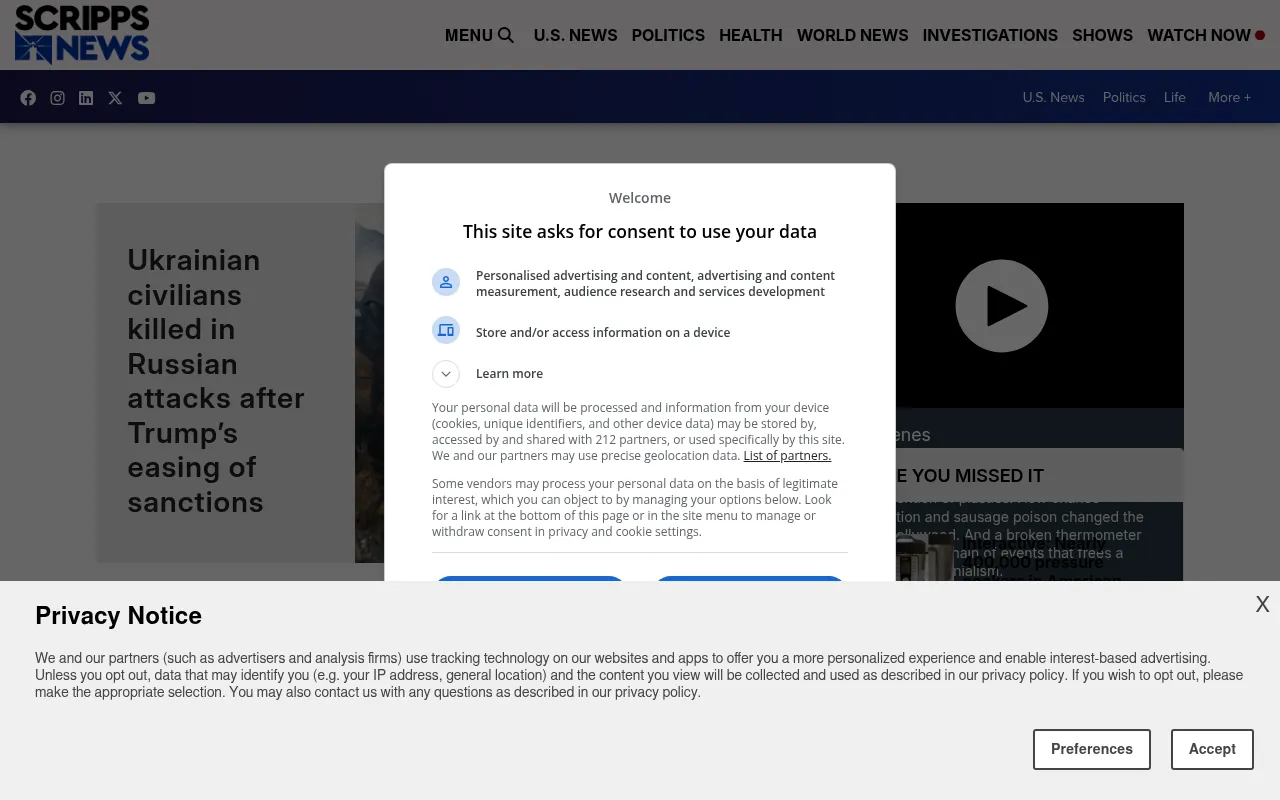
Task: Click the 'Learn more' text label
Action: point(509,374)
